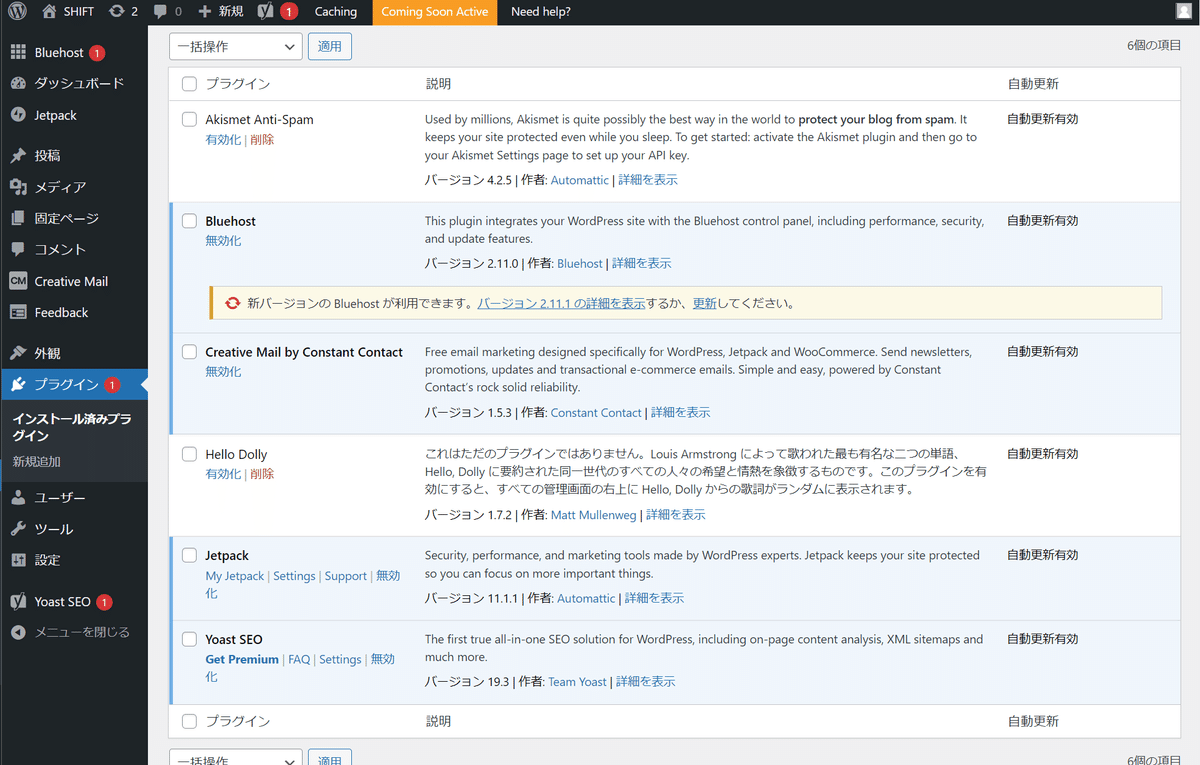Click the Appearance (外観) brush icon
1200x765 pixels.
(x=18, y=353)
